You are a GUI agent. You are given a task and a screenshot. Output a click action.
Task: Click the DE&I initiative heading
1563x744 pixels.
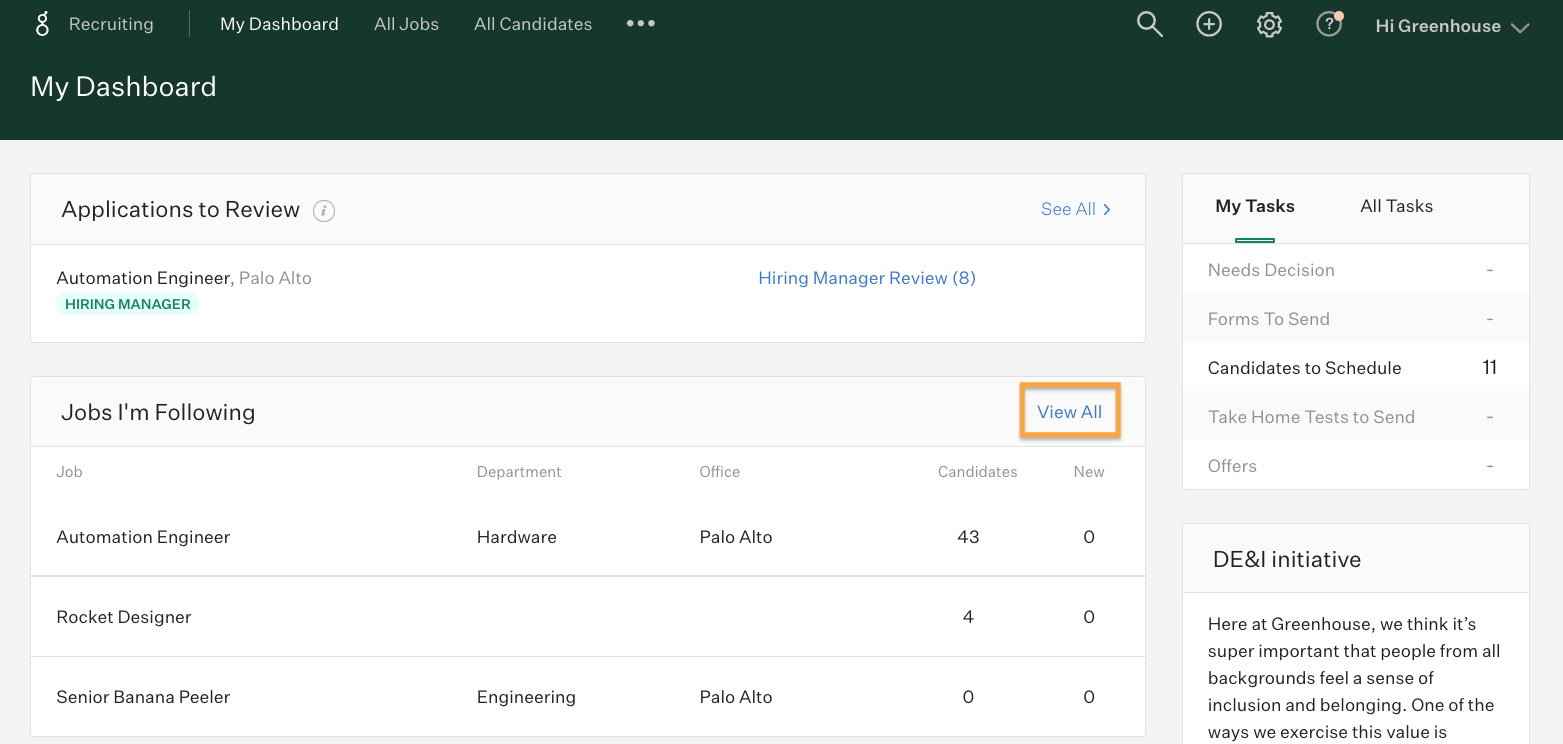(1286, 559)
